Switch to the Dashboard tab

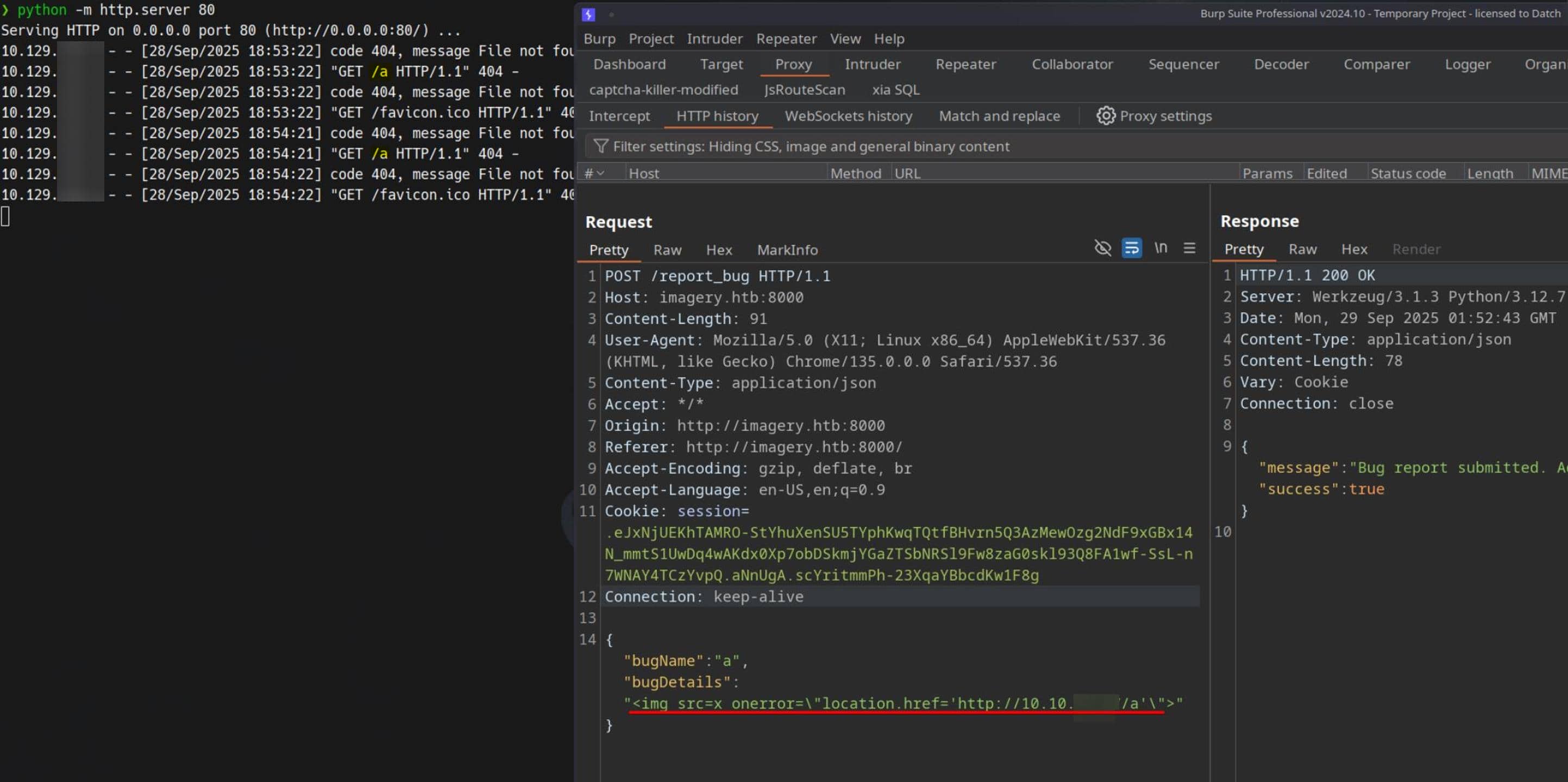point(629,65)
